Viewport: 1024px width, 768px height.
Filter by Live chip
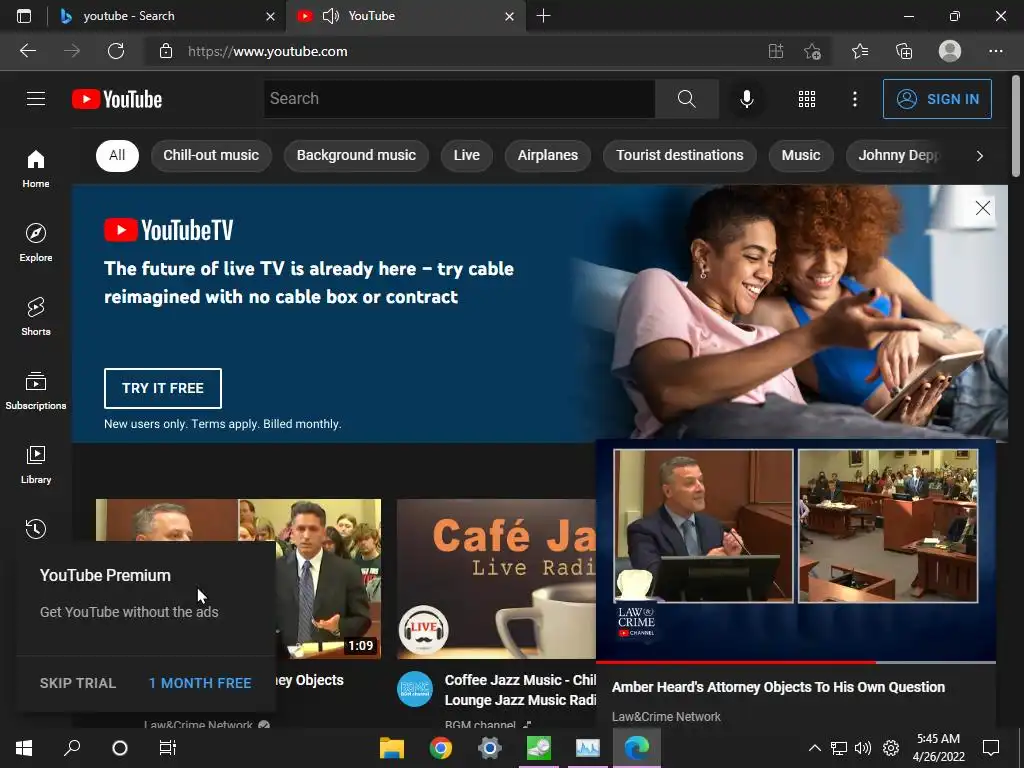(466, 155)
